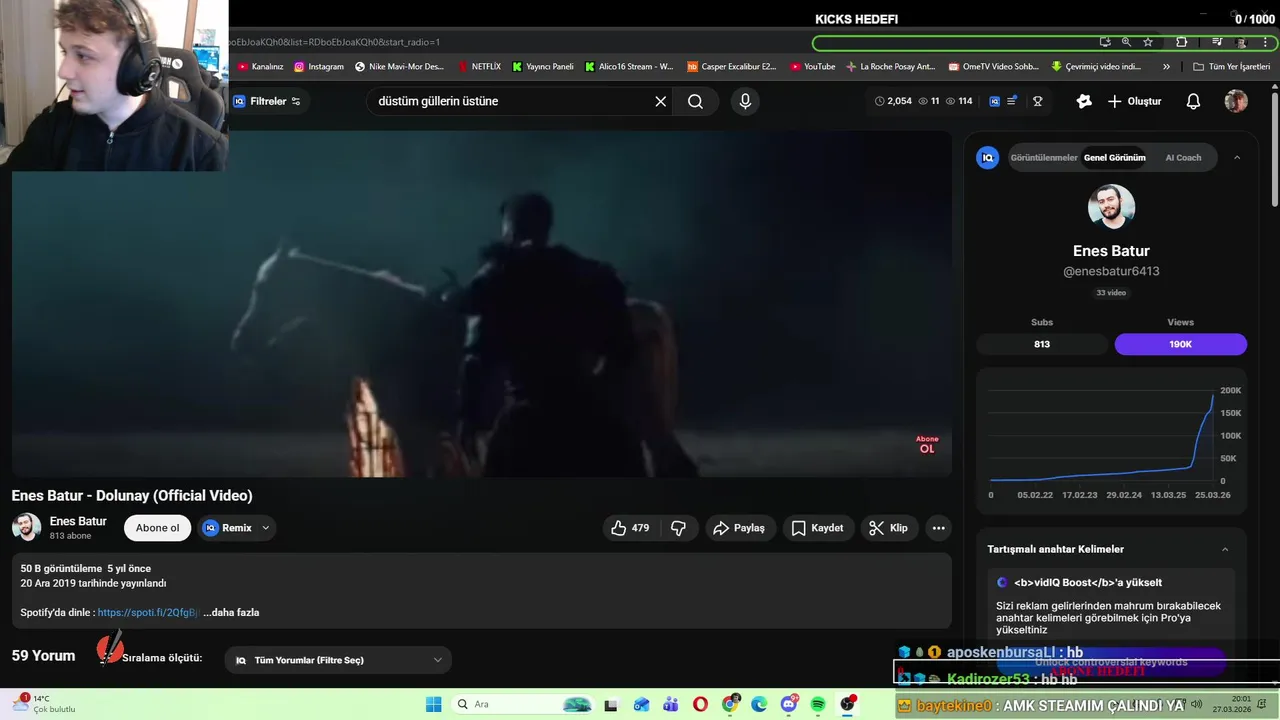Switch to the Görüntülenmeler tab
This screenshot has width=1280, height=720.
pyautogui.click(x=1043, y=157)
